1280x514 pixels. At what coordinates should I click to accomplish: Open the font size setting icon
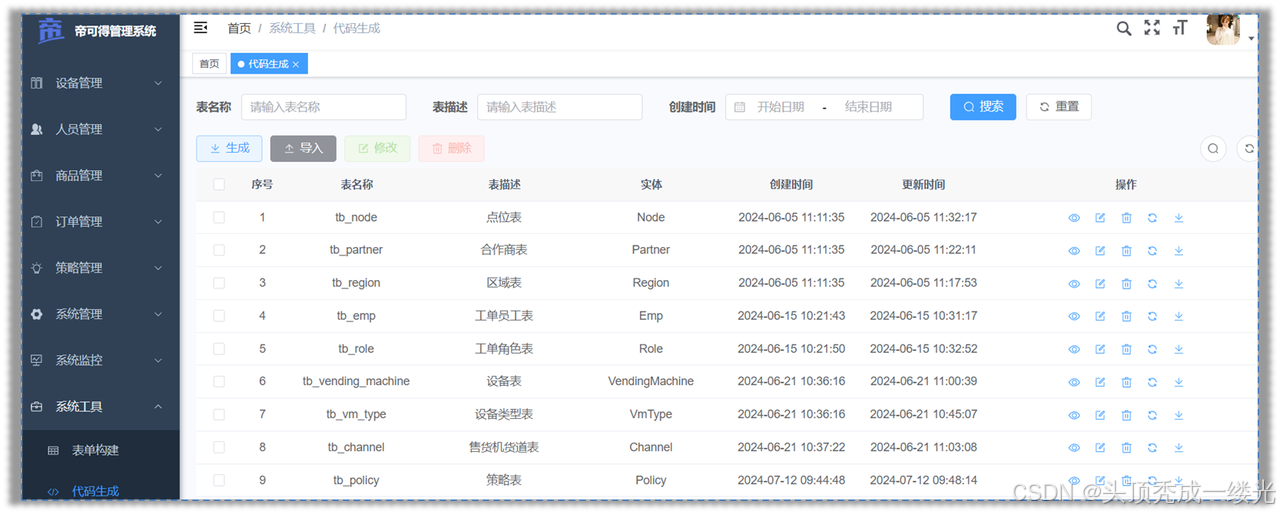click(x=1180, y=28)
